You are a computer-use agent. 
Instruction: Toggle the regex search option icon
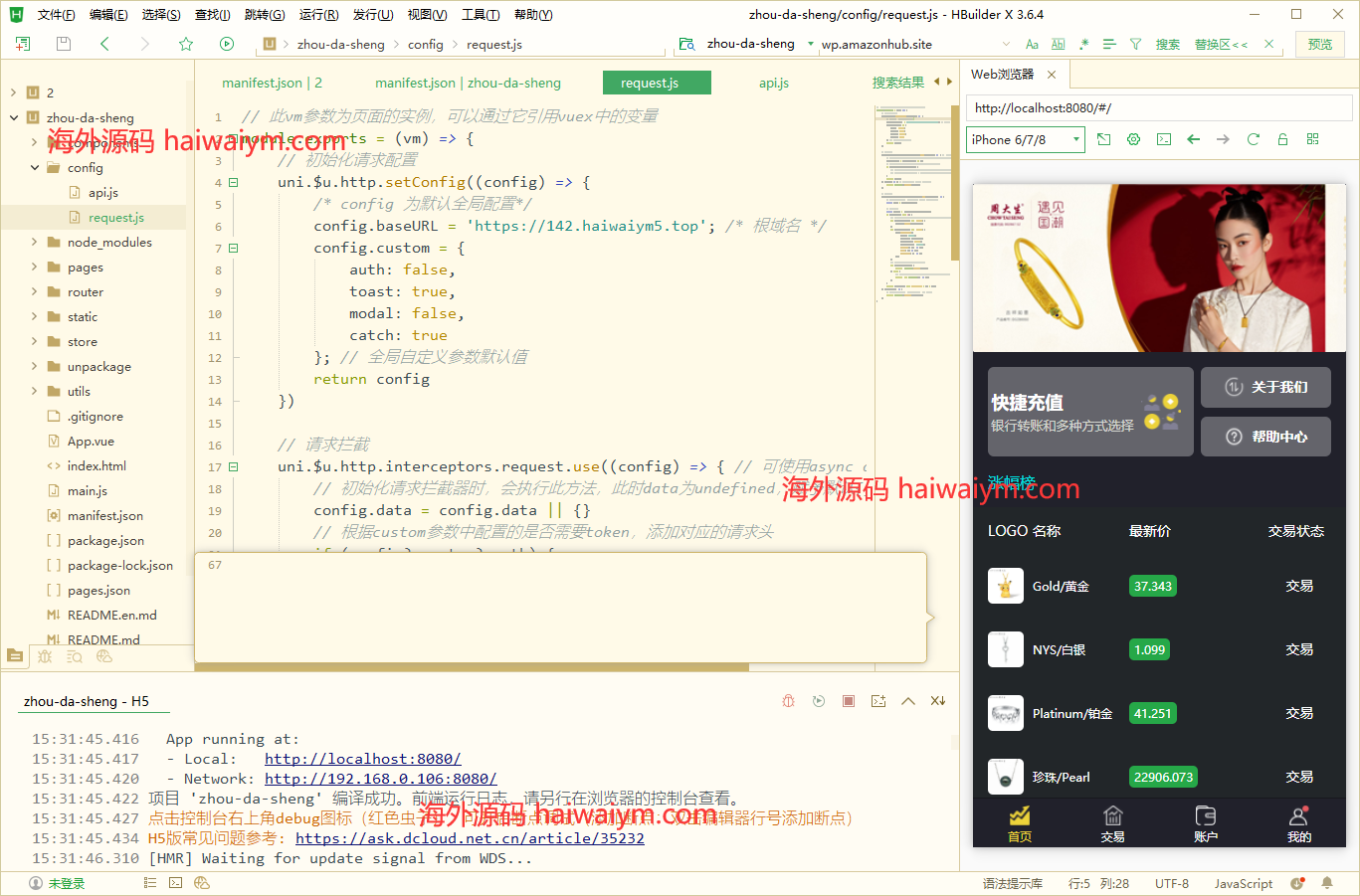[x=1083, y=44]
